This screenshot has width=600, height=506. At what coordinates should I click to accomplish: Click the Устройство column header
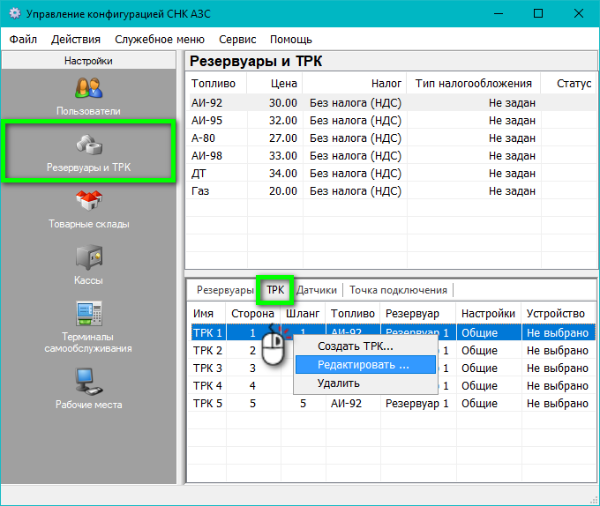pyautogui.click(x=554, y=313)
